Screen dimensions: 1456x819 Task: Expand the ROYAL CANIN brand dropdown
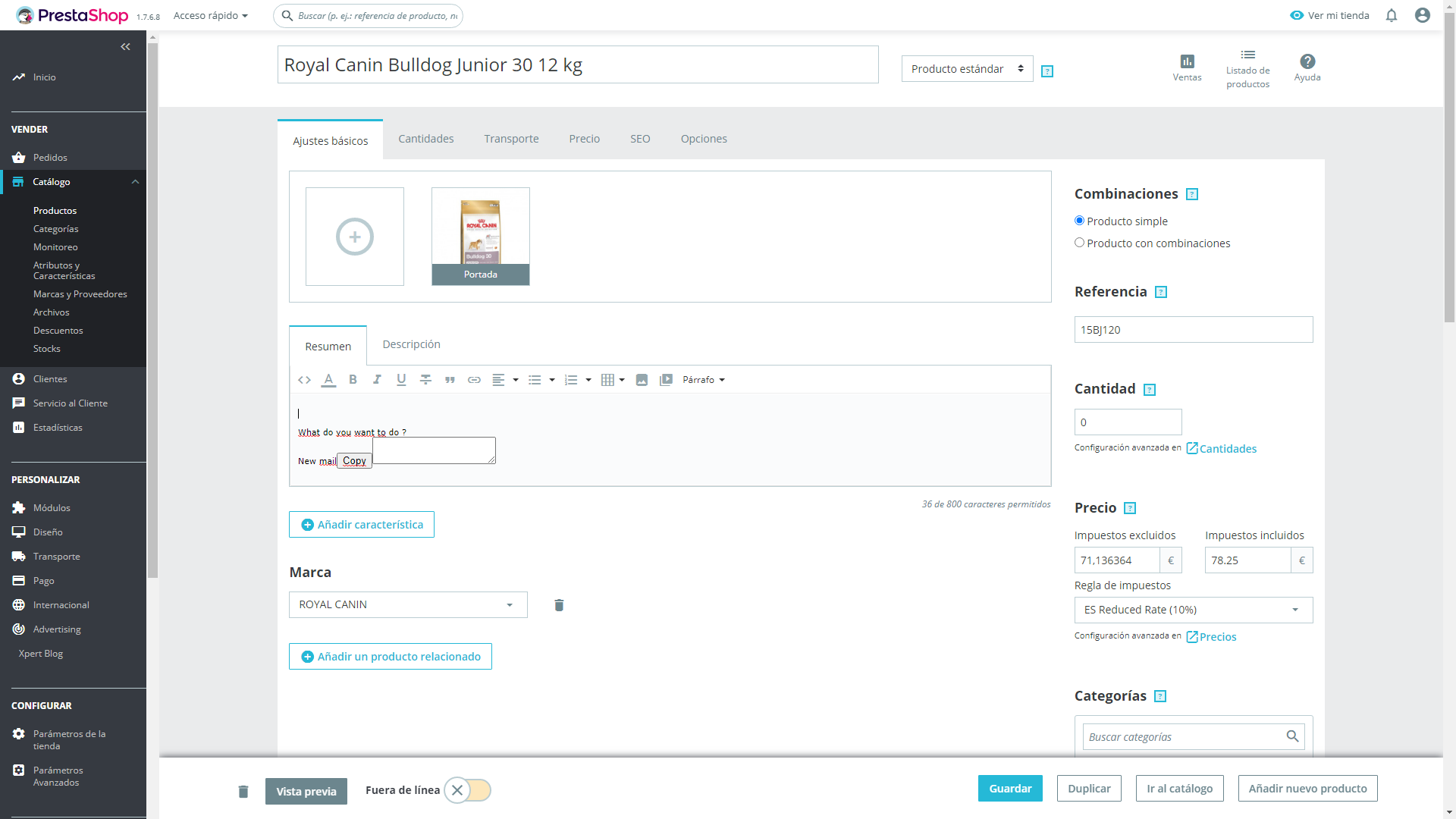click(x=408, y=605)
